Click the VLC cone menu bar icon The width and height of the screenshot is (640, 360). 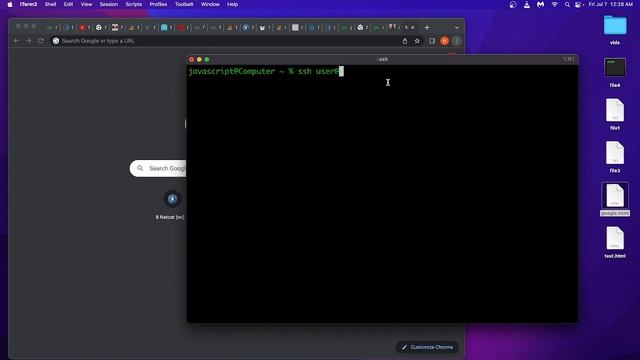pos(527,4)
